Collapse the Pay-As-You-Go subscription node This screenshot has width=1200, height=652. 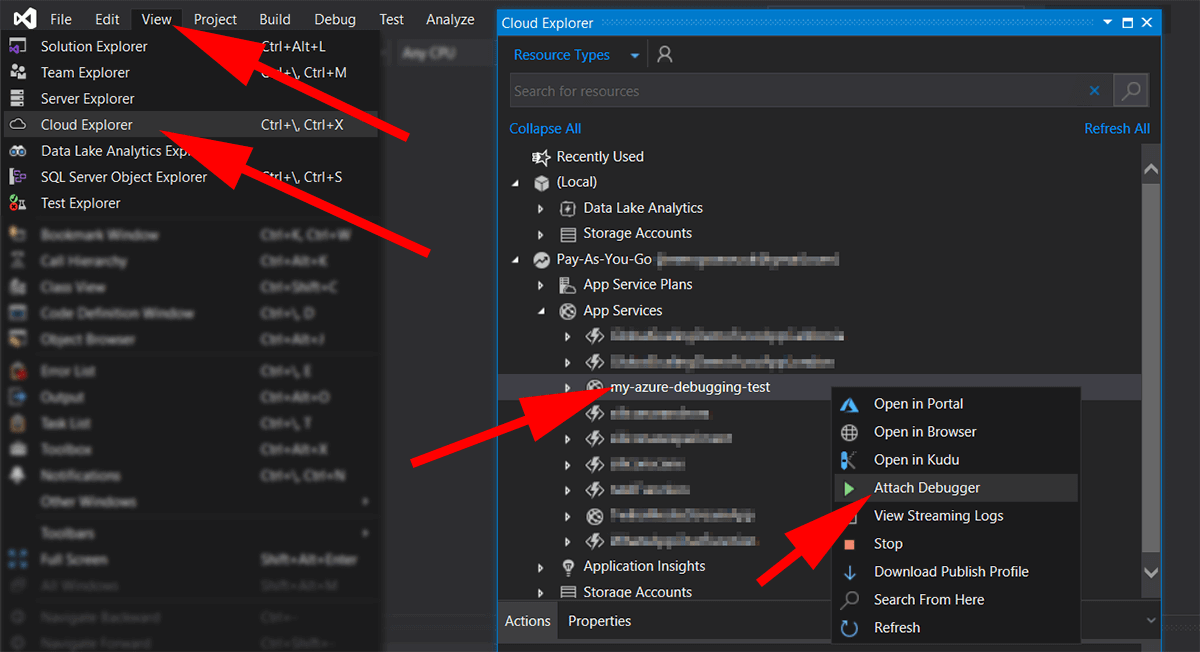[x=516, y=260]
